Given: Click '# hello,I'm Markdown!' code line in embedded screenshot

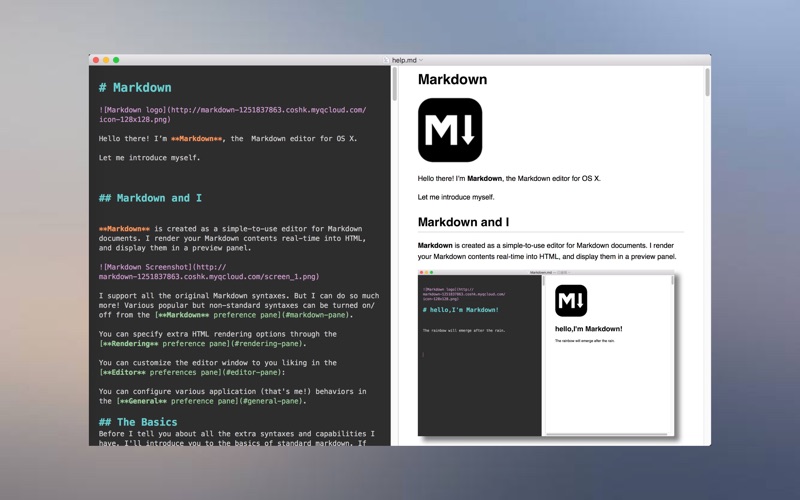Looking at the screenshot, I should click(461, 310).
